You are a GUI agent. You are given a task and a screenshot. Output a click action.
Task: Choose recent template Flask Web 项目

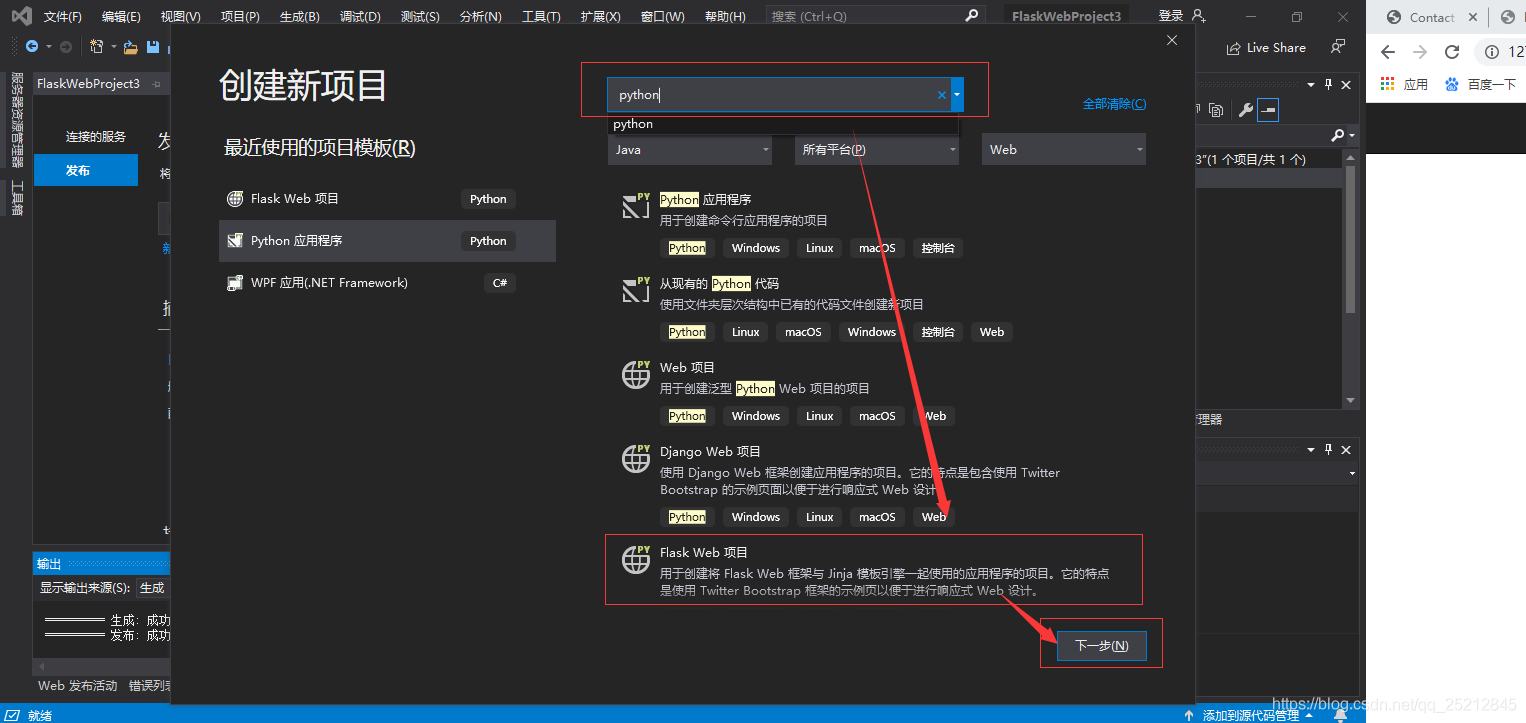coord(387,199)
